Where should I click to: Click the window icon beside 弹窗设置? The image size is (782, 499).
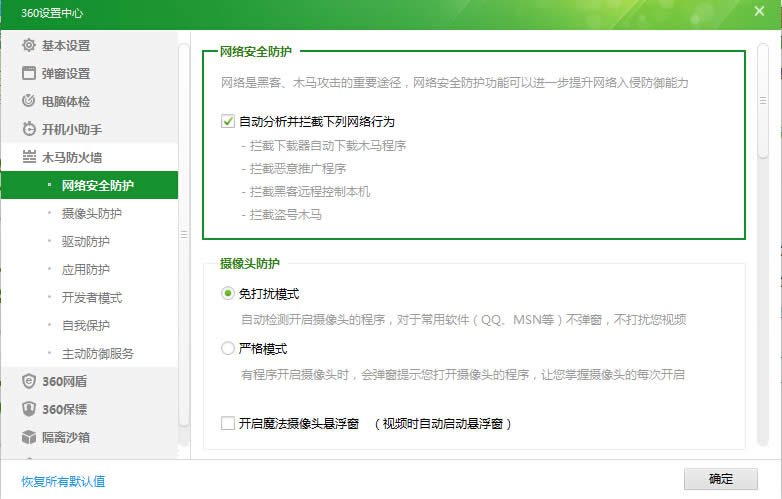point(29,73)
